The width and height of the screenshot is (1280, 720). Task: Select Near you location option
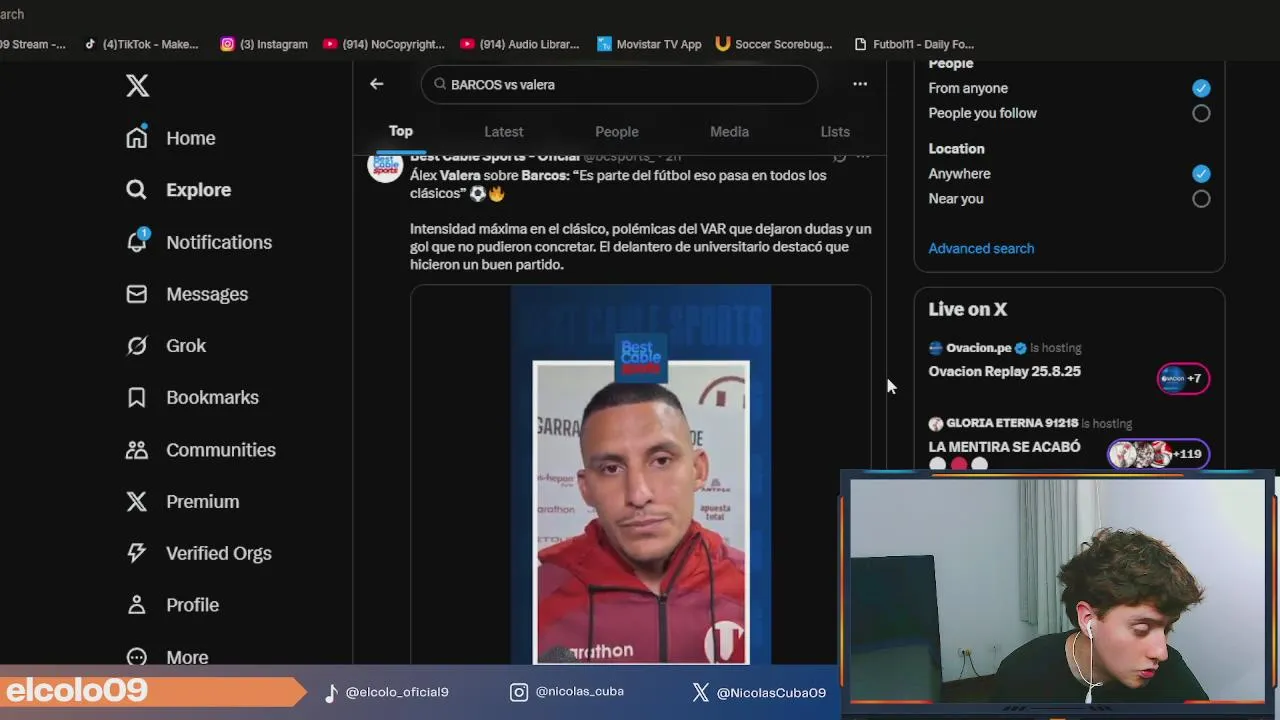coord(1201,198)
